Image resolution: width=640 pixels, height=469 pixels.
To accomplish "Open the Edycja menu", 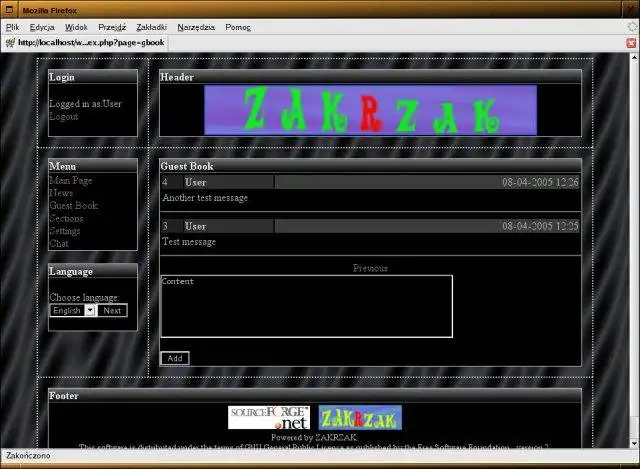I will click(42, 27).
